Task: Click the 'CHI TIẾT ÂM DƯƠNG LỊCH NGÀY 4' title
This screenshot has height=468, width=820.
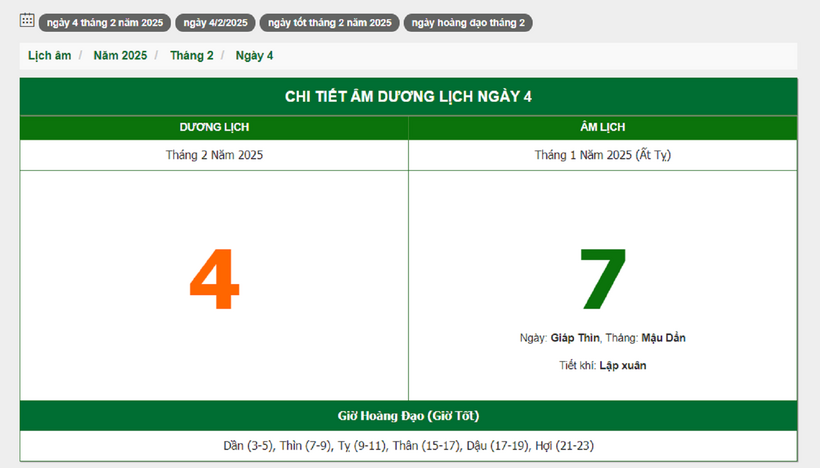Action: pos(408,96)
